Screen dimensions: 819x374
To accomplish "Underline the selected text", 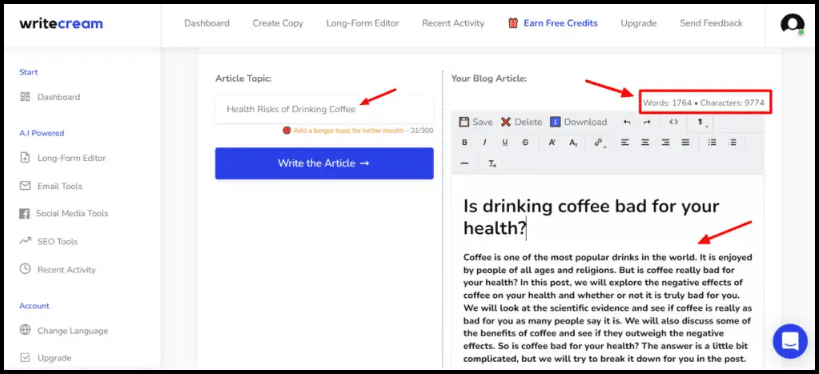I will point(505,143).
